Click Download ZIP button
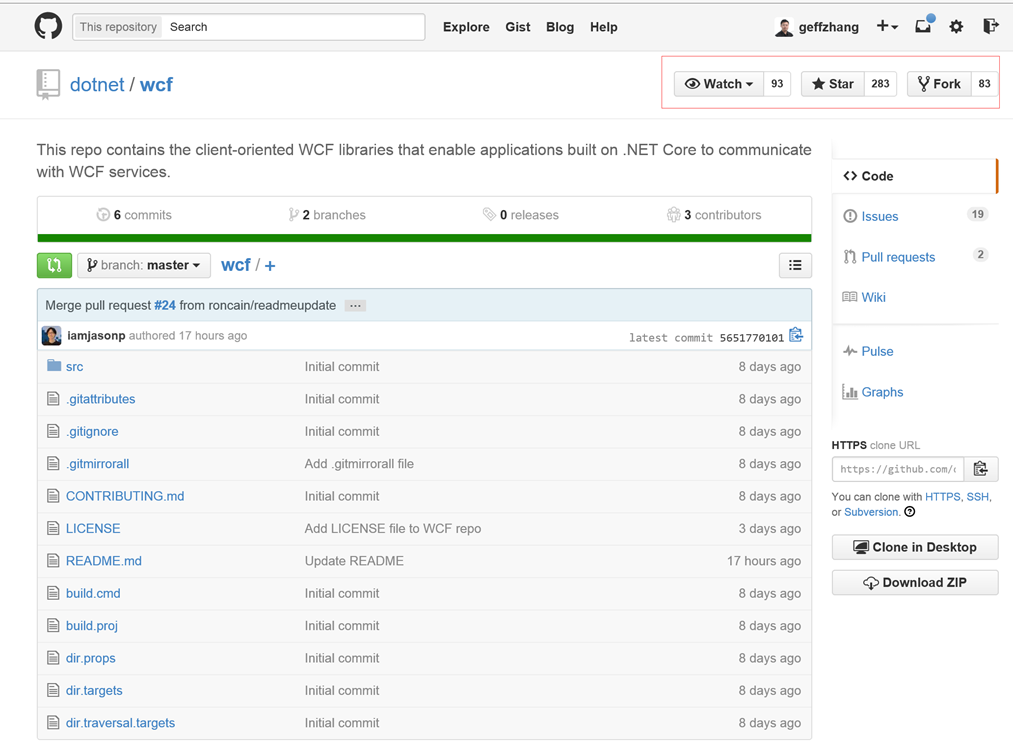 (x=915, y=582)
